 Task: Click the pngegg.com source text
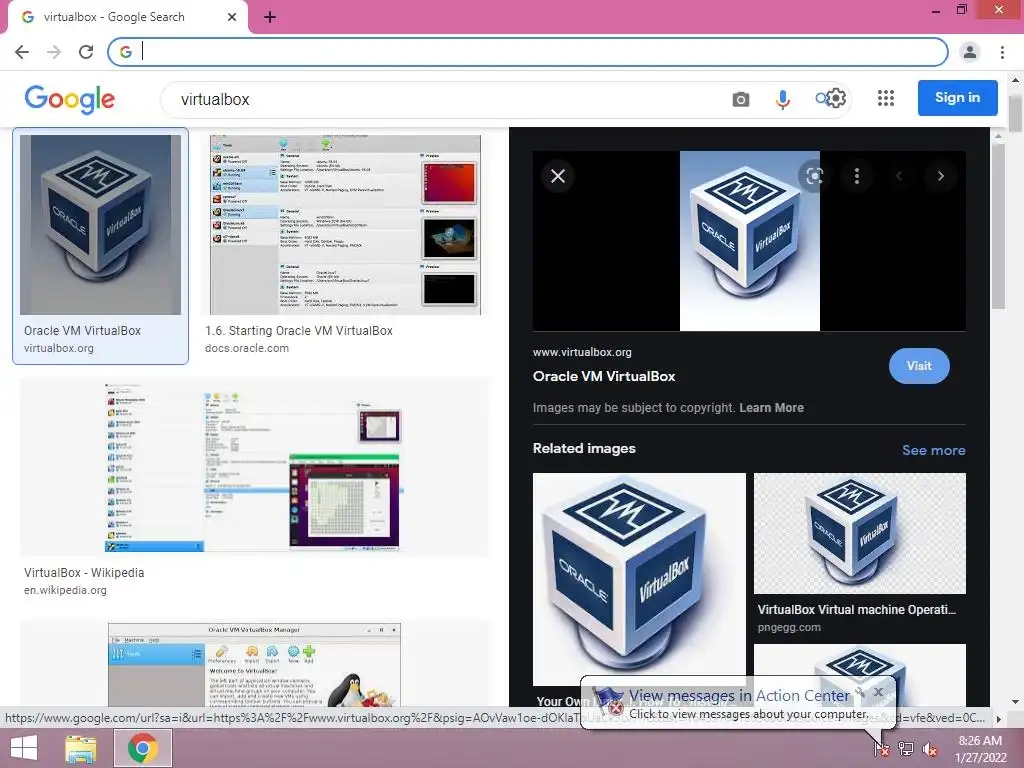point(789,628)
